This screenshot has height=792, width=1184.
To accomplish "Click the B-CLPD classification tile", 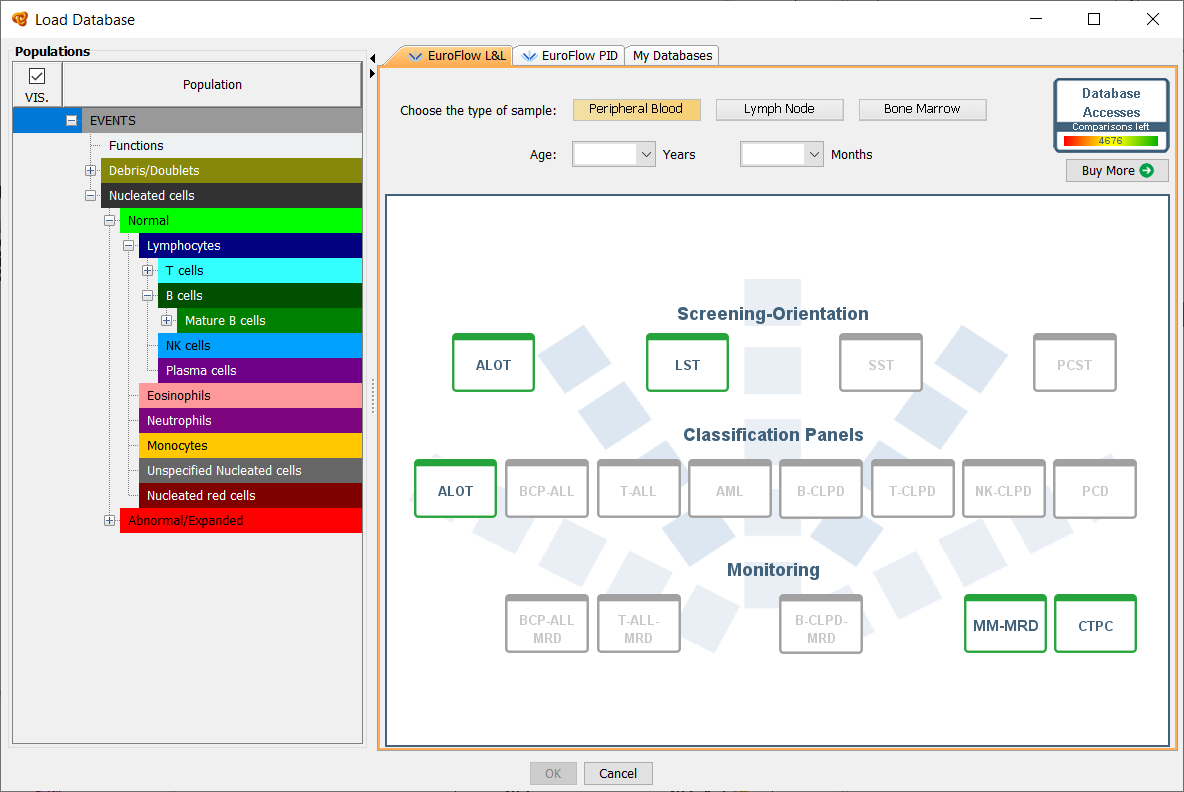I will pyautogui.click(x=821, y=488).
